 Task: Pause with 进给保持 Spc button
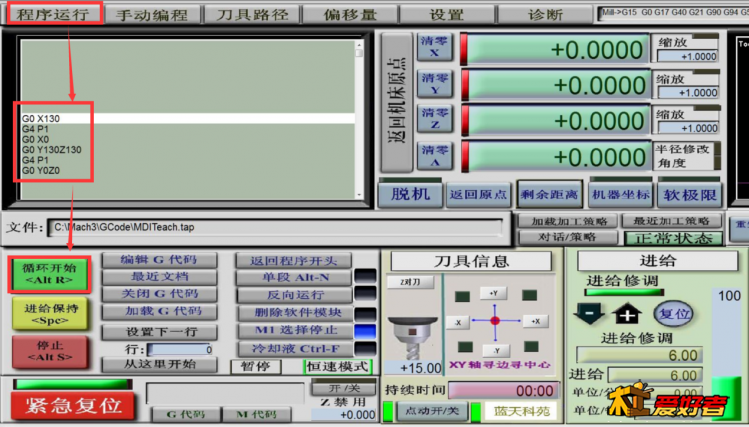(x=50, y=313)
